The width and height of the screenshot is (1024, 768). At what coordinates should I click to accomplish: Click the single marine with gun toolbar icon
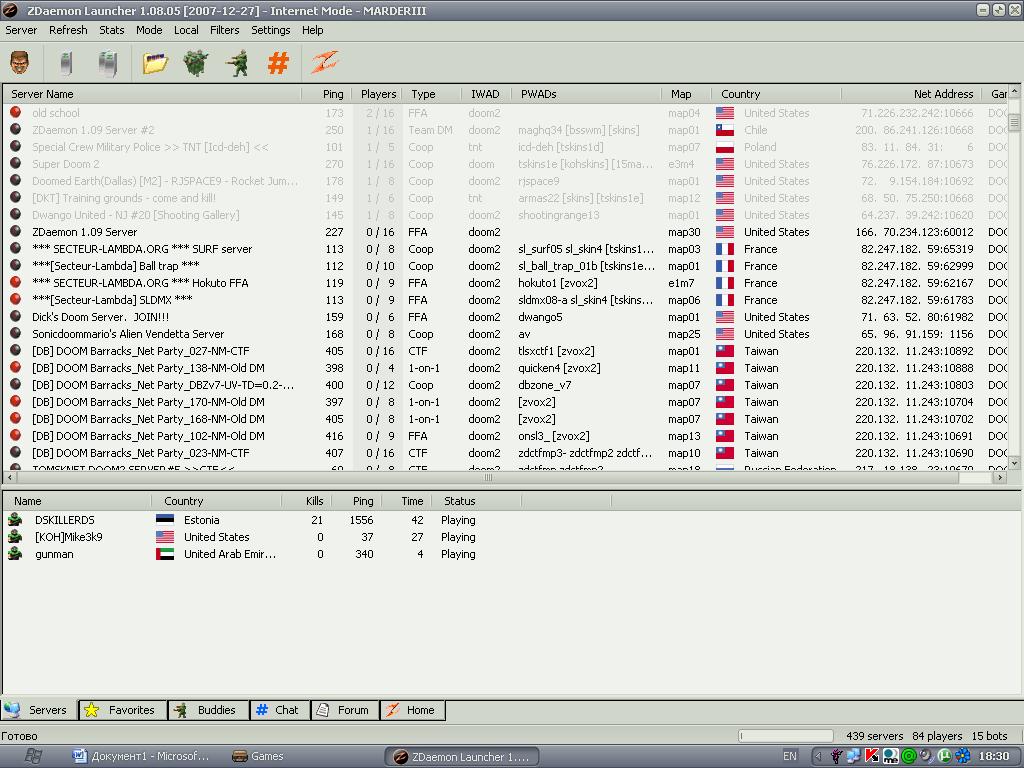click(237, 63)
